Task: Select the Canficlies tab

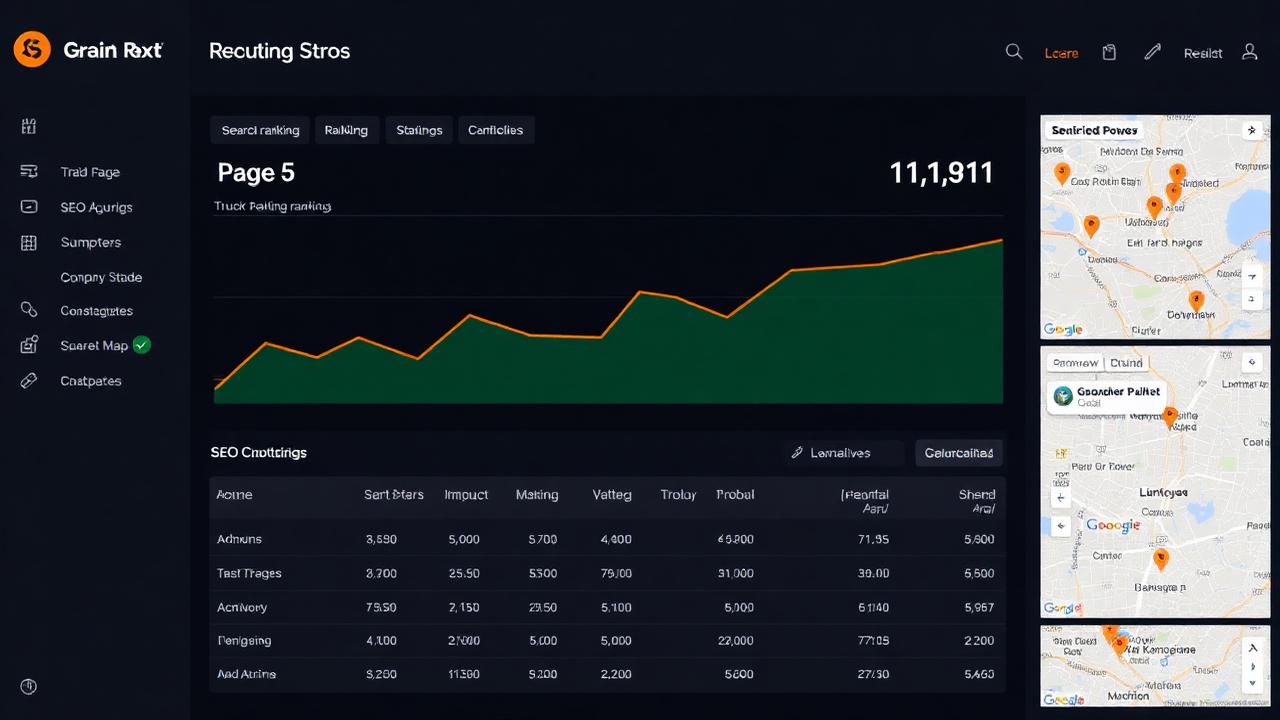Action: [495, 130]
